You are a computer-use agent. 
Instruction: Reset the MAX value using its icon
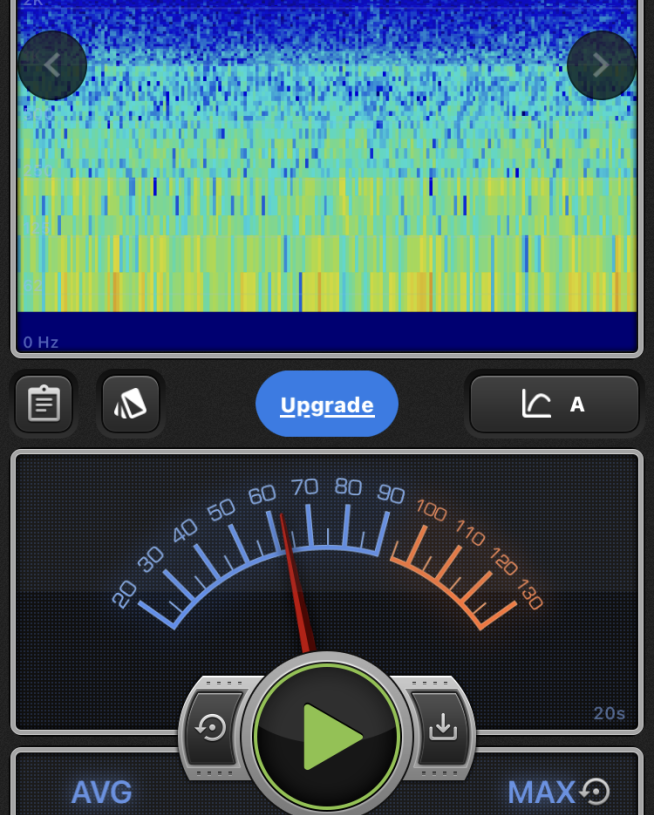(x=595, y=792)
